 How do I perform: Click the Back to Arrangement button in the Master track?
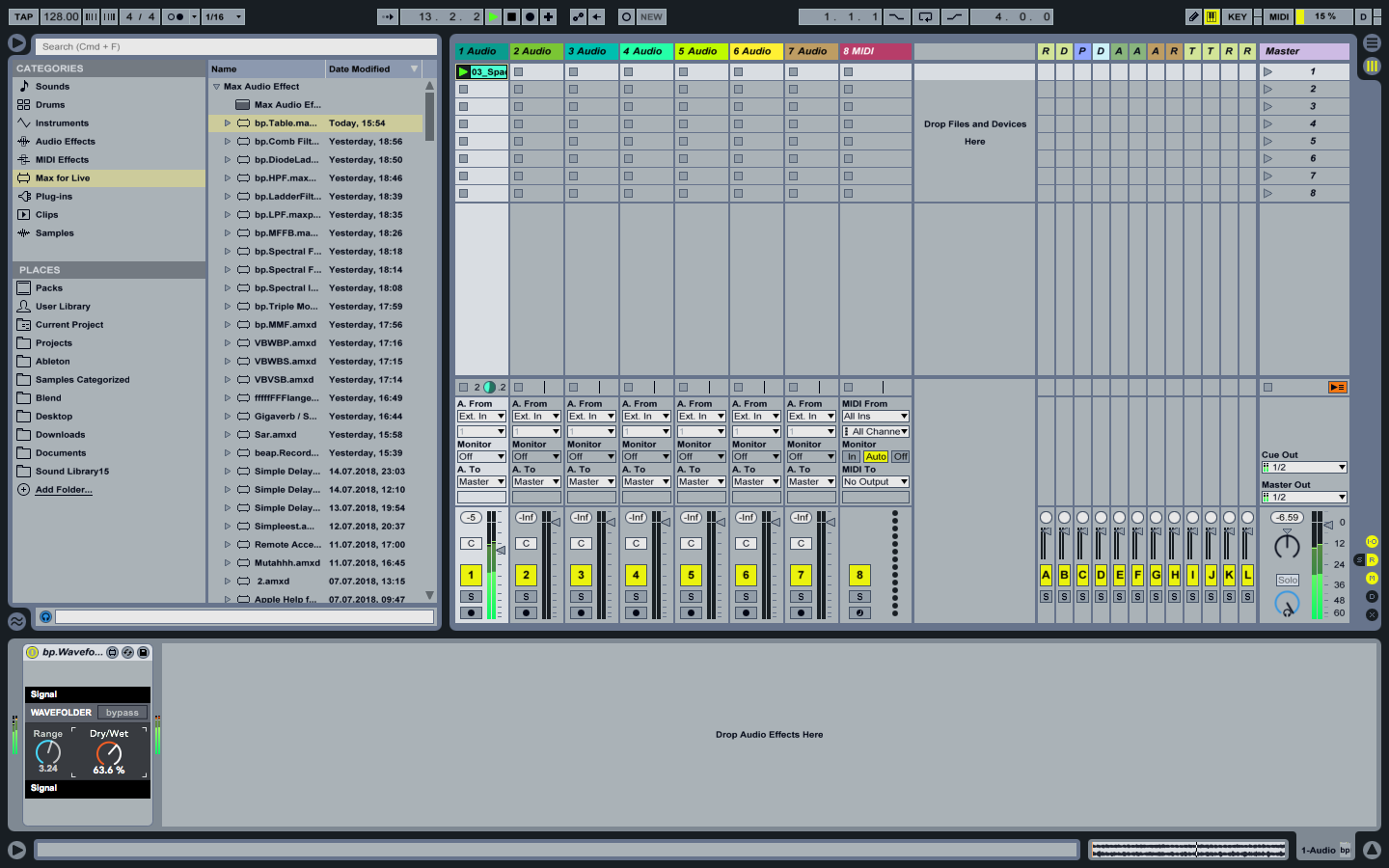[x=1337, y=387]
